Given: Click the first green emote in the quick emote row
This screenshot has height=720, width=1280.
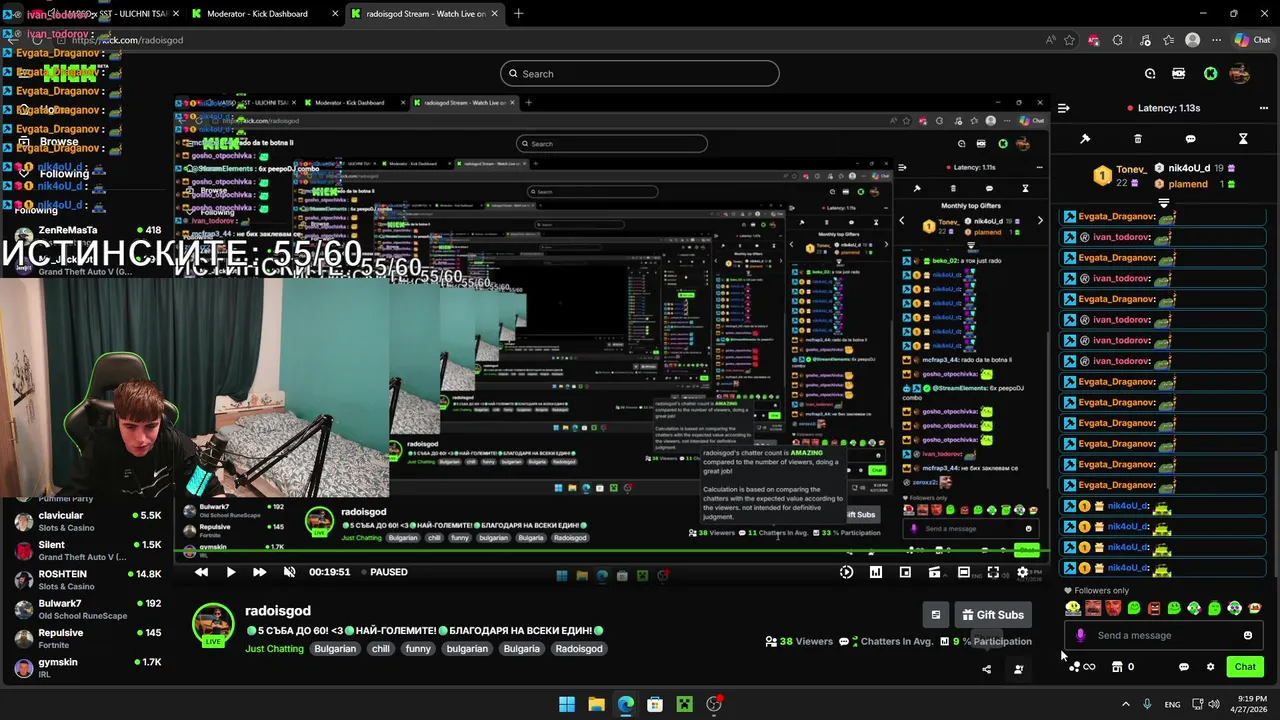Looking at the screenshot, I should click(1133, 607).
